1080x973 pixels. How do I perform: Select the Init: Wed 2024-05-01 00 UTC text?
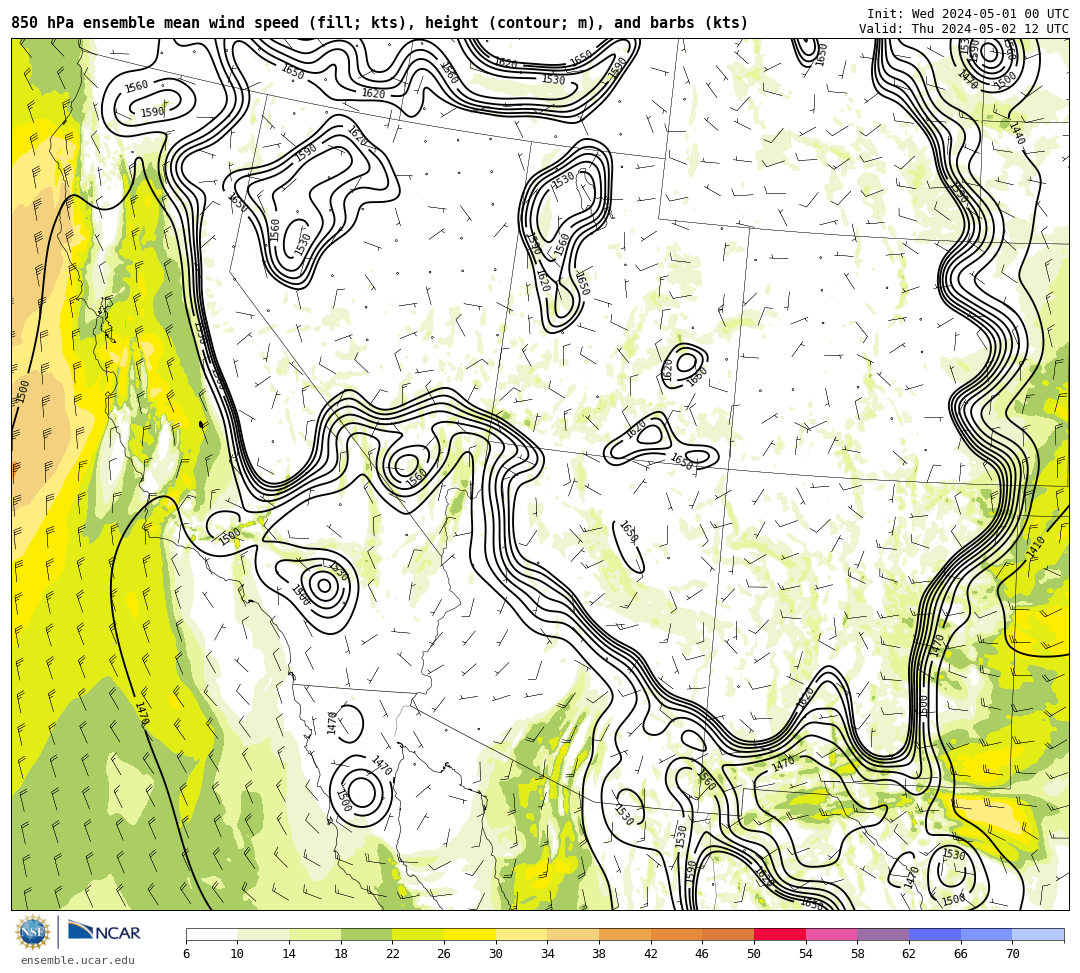click(968, 13)
